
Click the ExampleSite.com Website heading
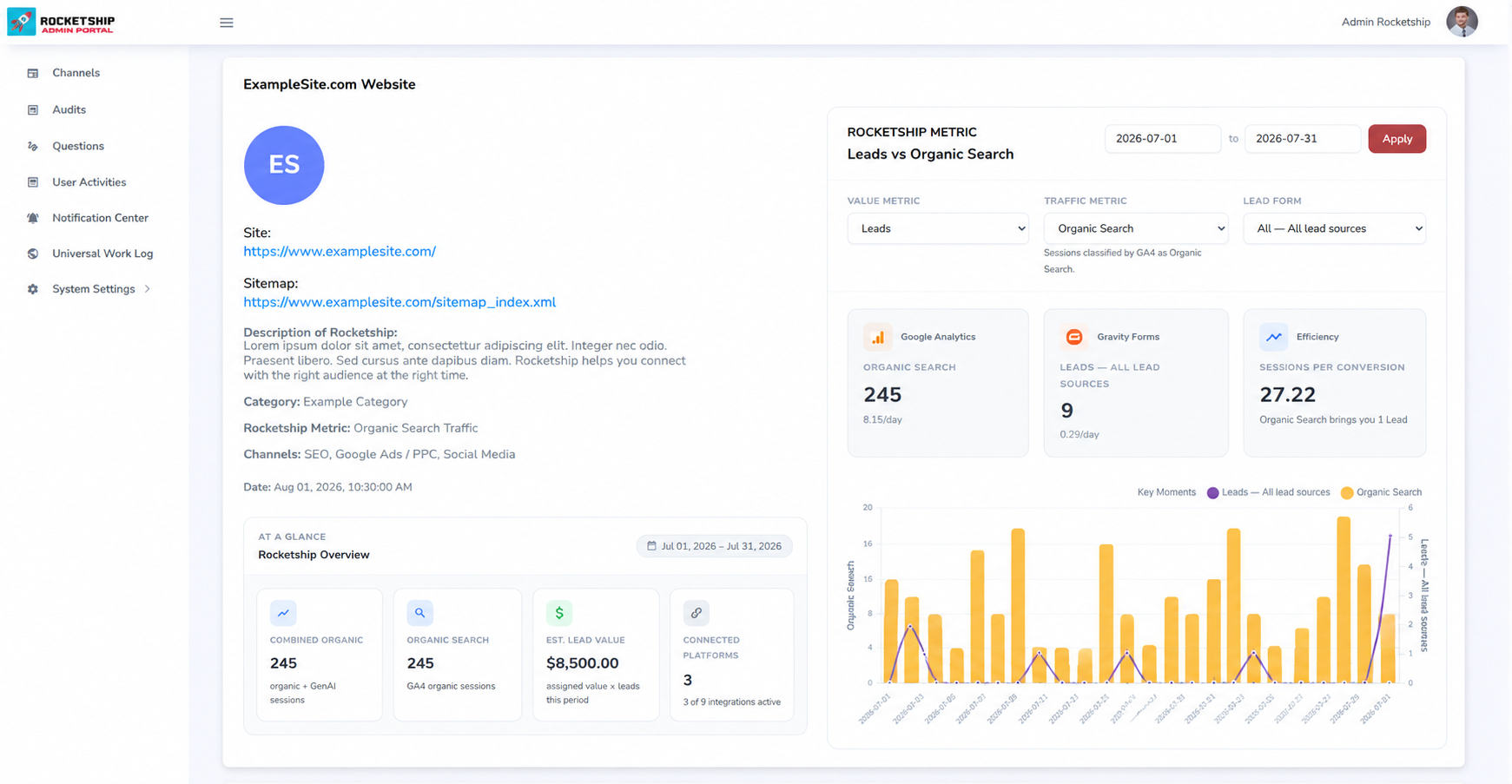point(329,84)
